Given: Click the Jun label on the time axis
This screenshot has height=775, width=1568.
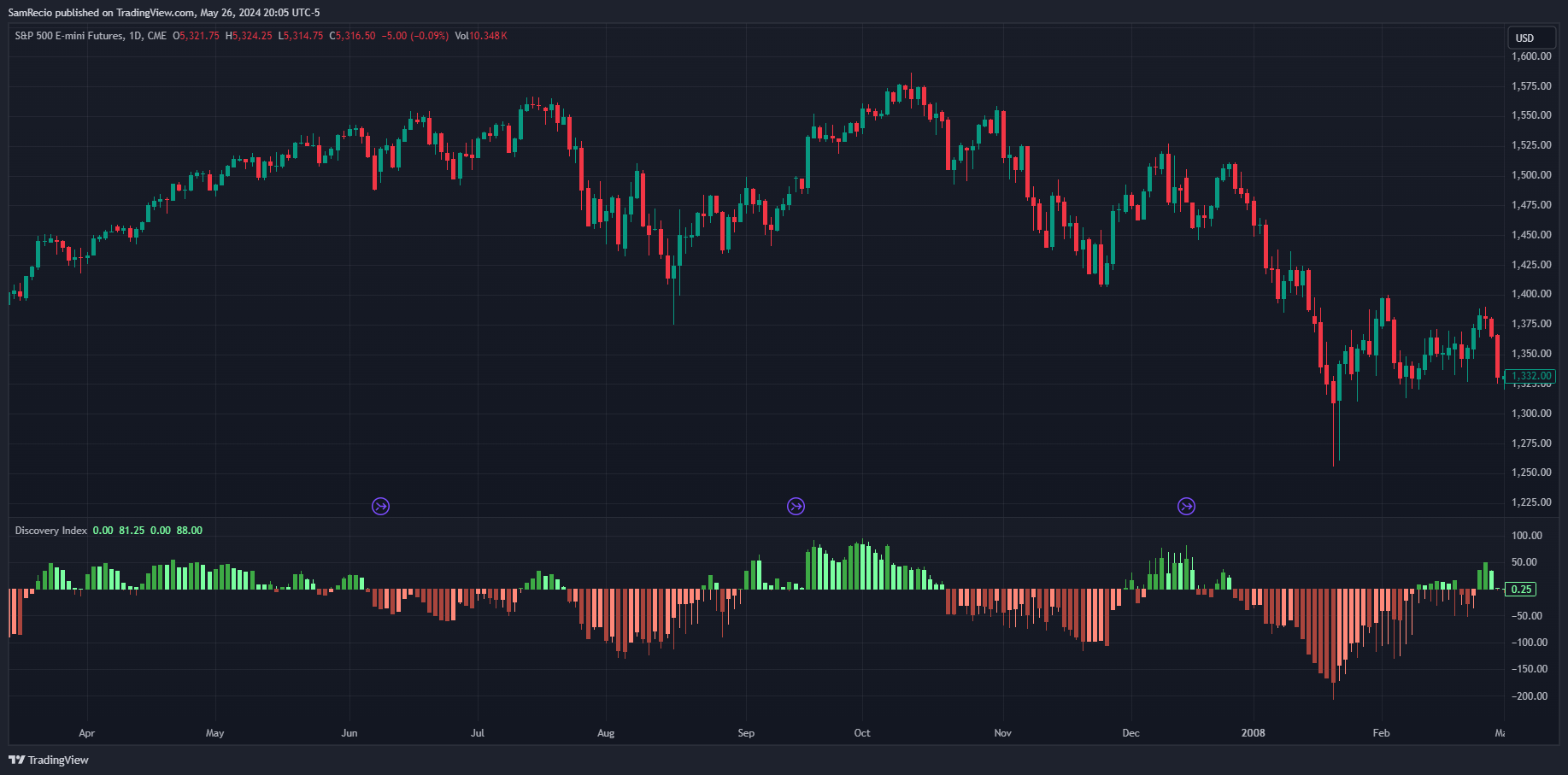Looking at the screenshot, I should [349, 733].
